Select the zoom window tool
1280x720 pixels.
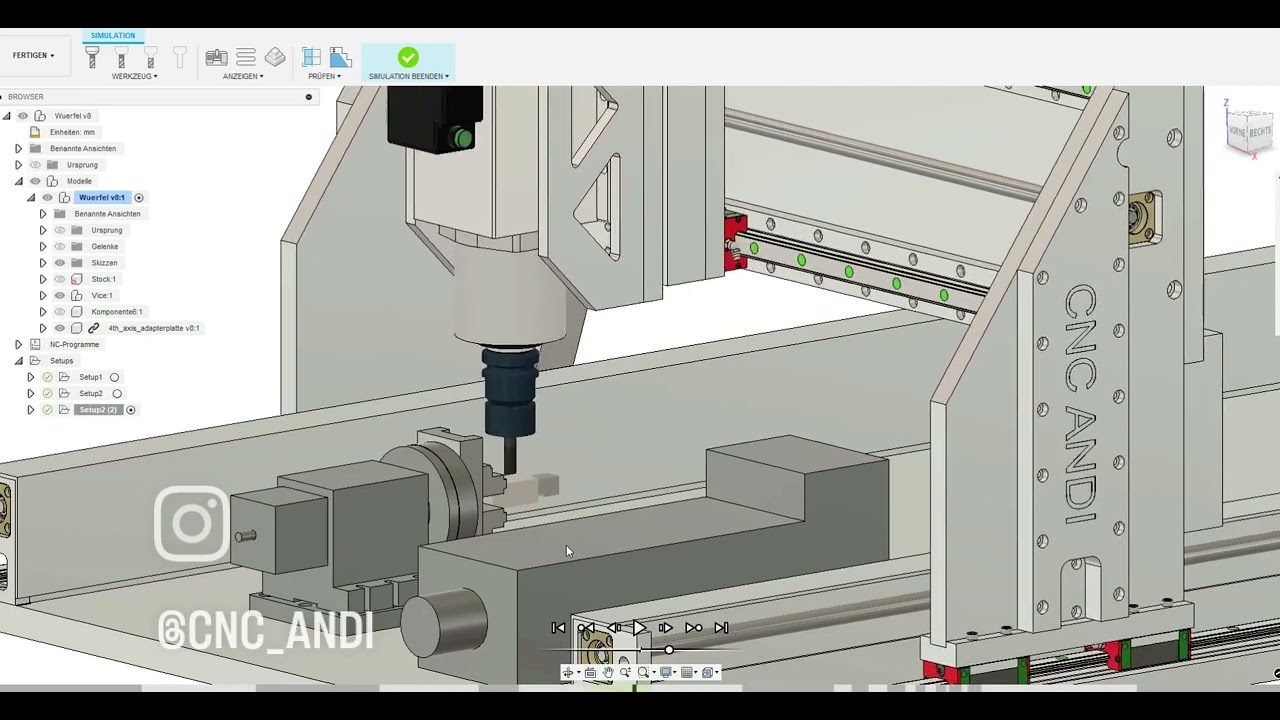click(x=645, y=673)
